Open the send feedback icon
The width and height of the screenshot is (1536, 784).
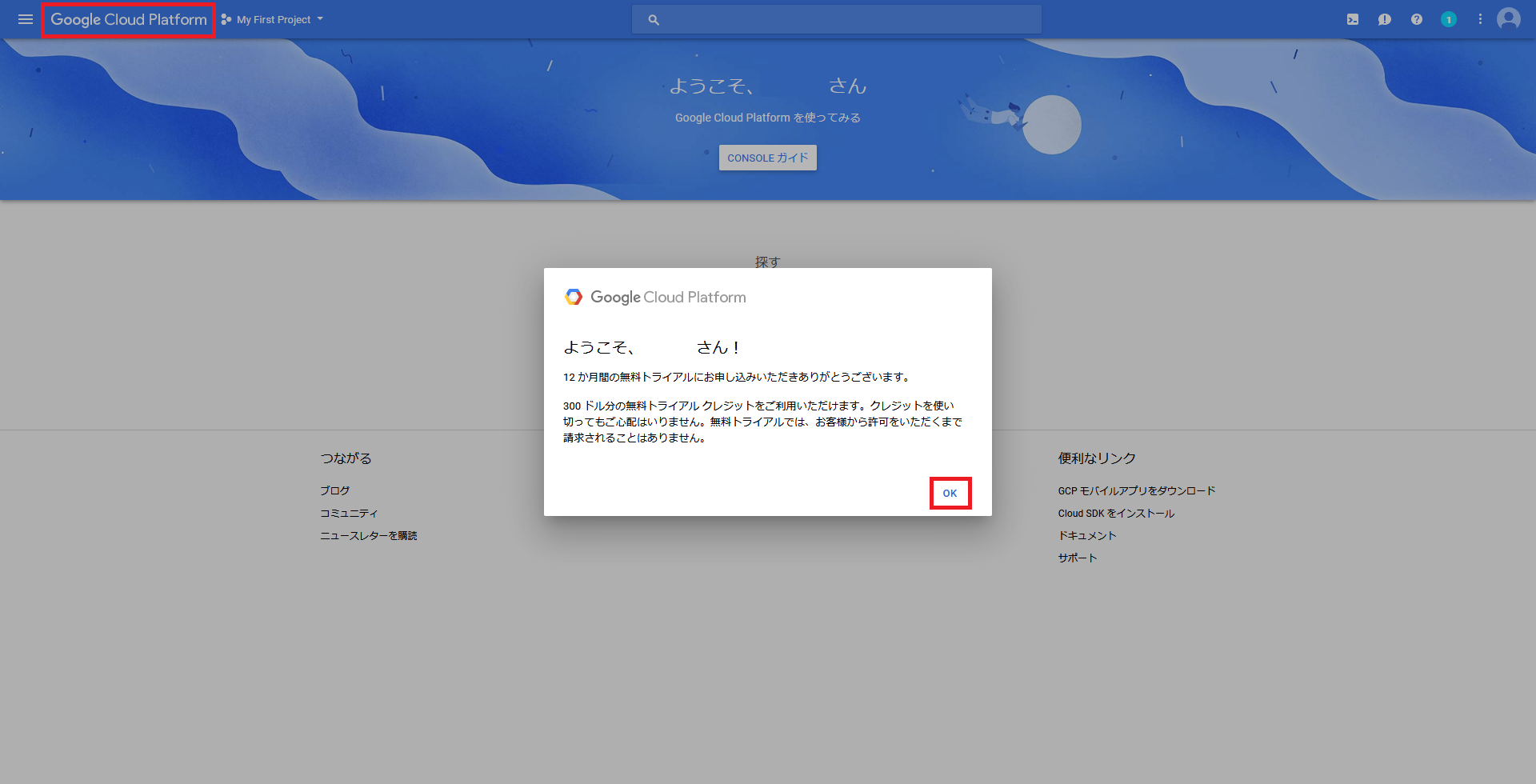click(x=1385, y=19)
